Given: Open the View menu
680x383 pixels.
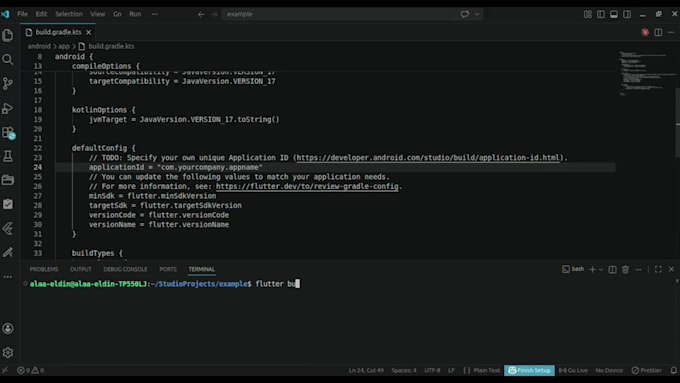Looking at the screenshot, I should click(98, 14).
